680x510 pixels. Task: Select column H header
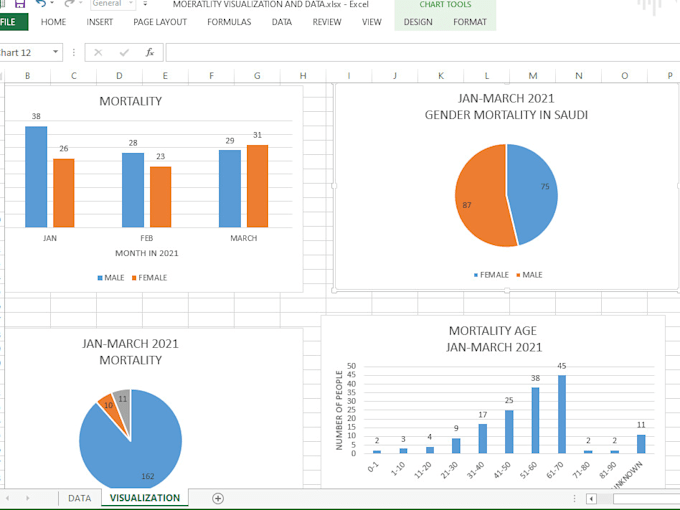coord(303,76)
